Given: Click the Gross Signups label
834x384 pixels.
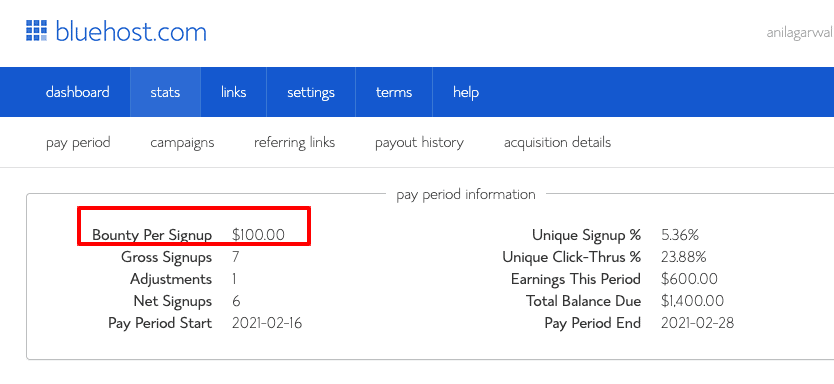Looking at the screenshot, I should click(x=166, y=257).
